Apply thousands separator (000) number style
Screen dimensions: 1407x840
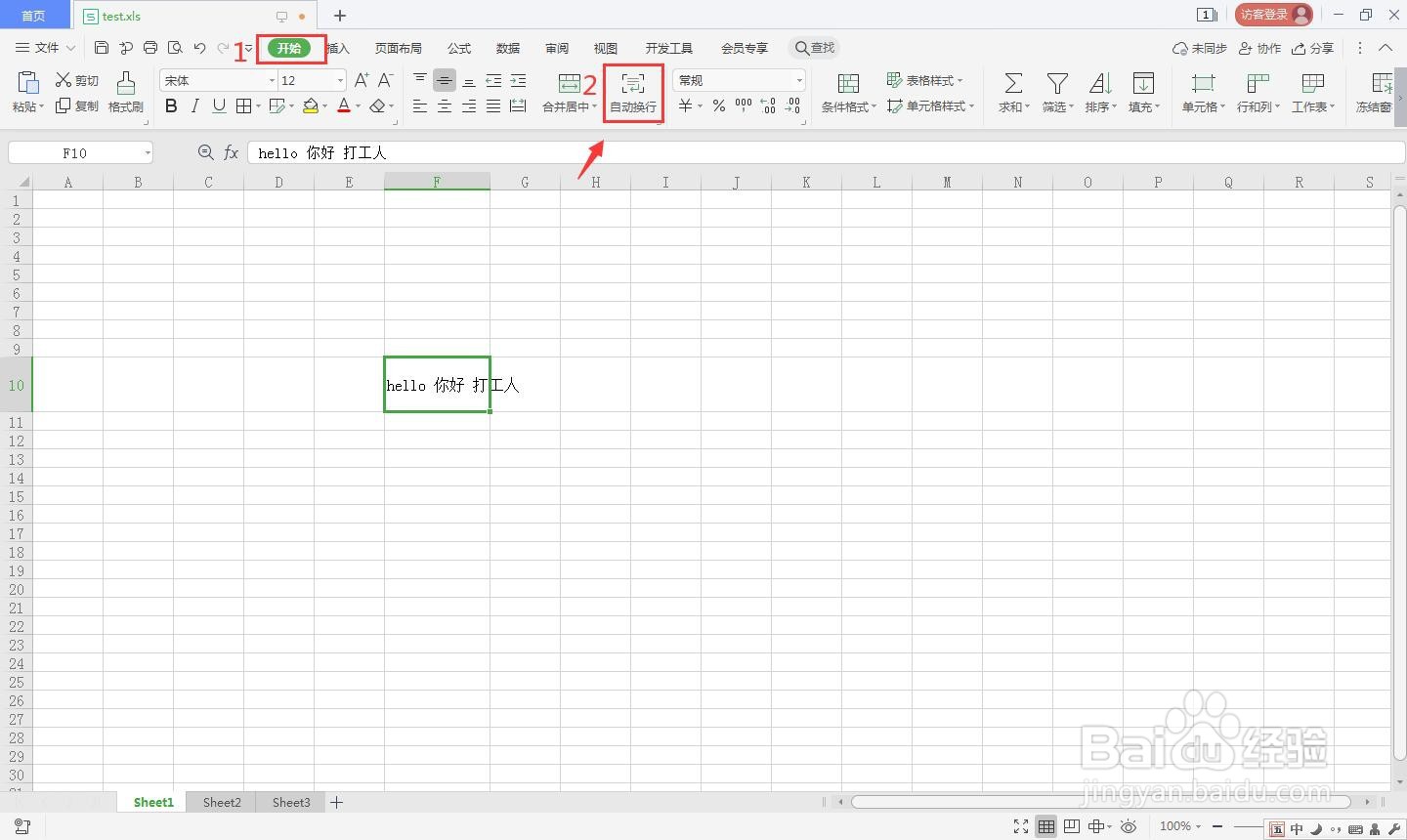click(744, 105)
